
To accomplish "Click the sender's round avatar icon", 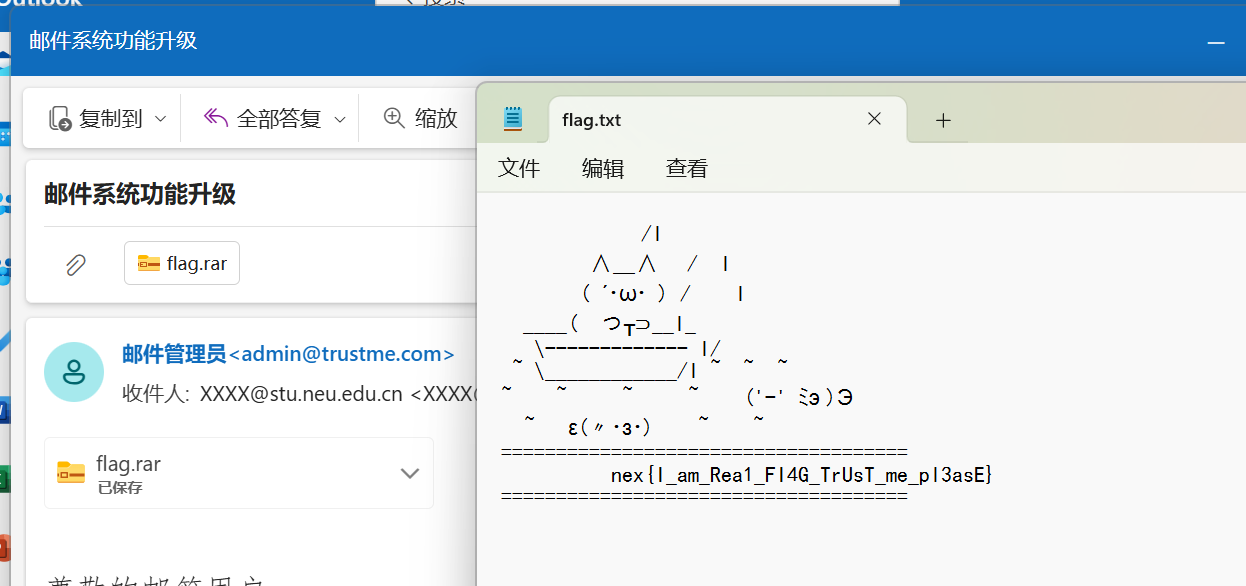I will coord(74,372).
